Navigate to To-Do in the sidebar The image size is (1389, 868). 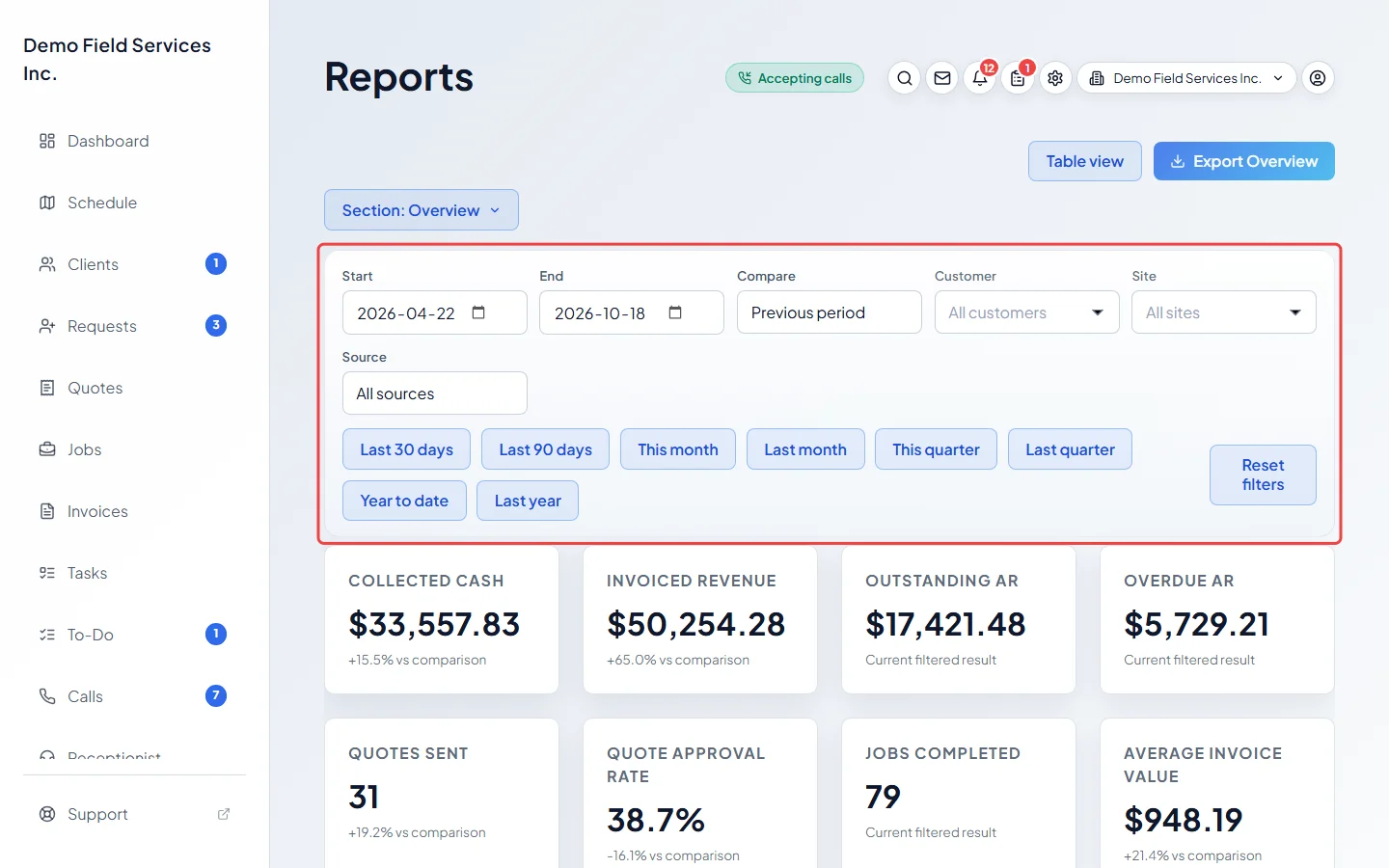(x=134, y=635)
